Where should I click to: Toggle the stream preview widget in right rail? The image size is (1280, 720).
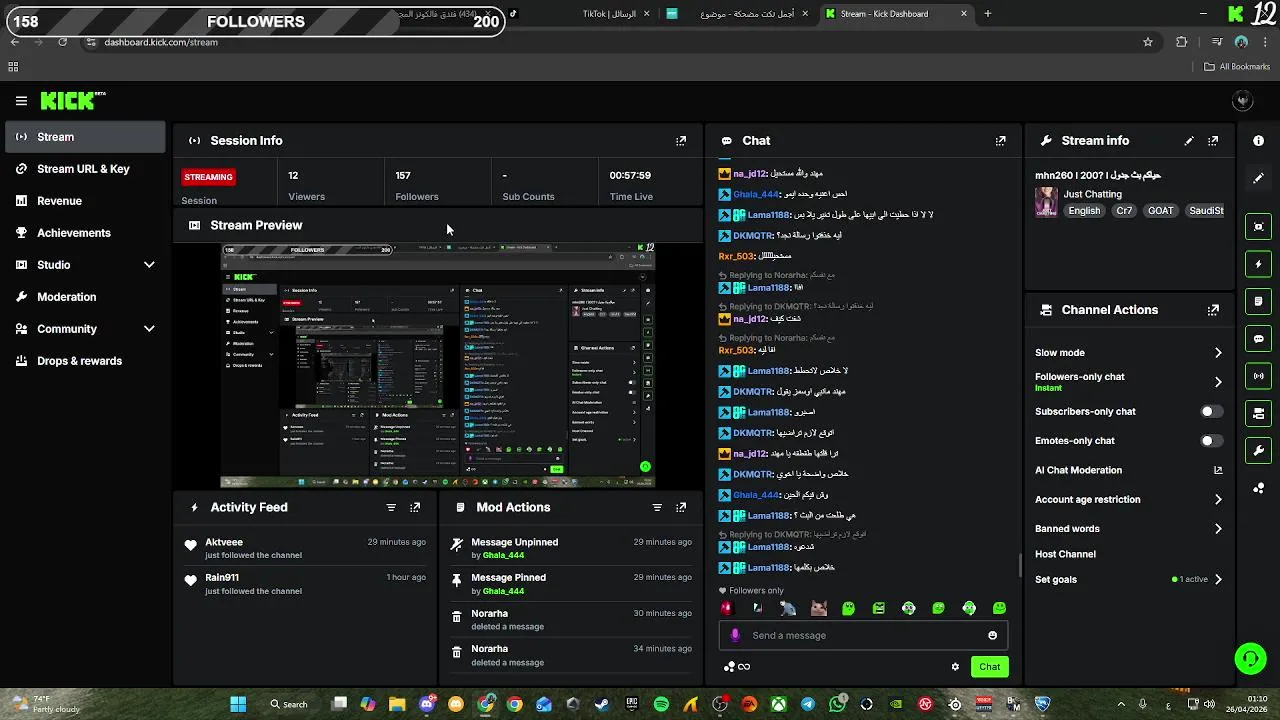1258,227
